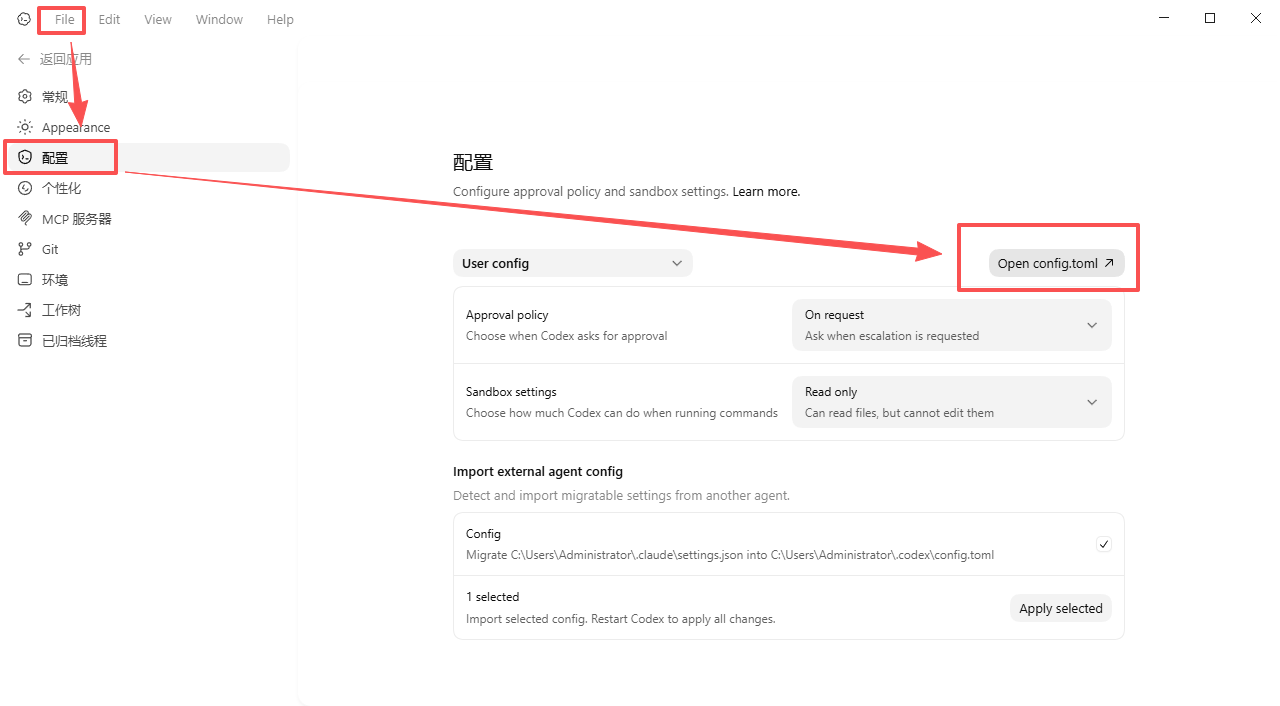Open General settings gear icon
The image size is (1280, 706).
[x=25, y=97]
